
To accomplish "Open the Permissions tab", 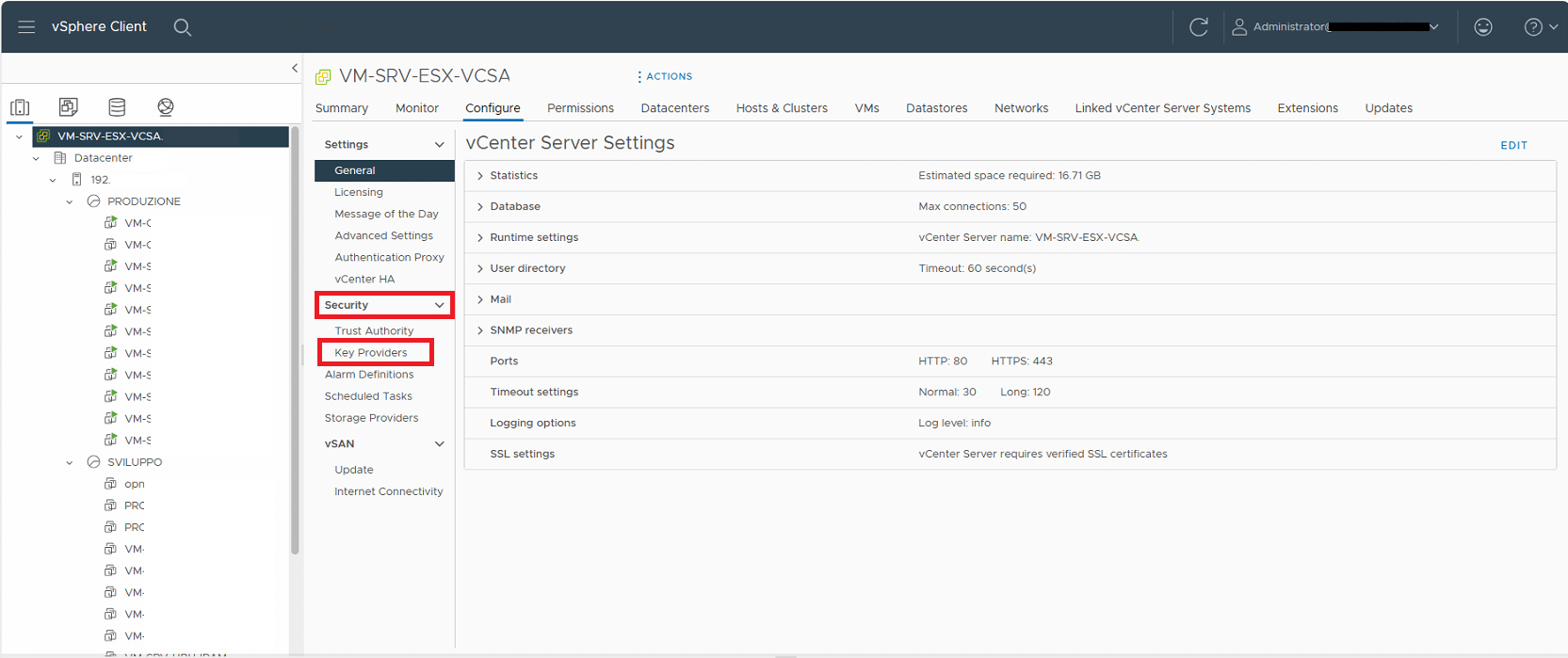I will 580,108.
